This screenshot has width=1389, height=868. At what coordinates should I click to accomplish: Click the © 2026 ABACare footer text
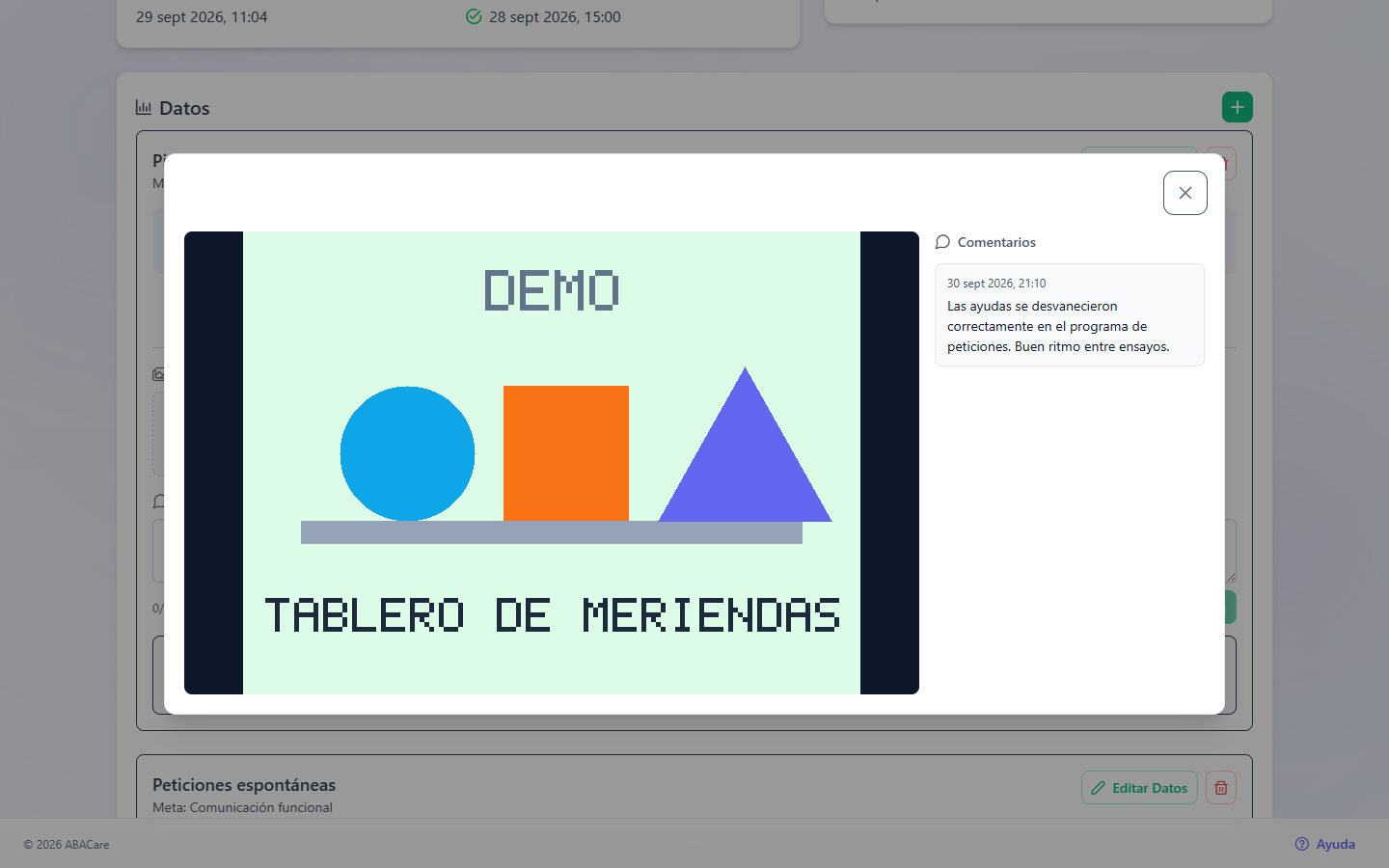tap(67, 844)
